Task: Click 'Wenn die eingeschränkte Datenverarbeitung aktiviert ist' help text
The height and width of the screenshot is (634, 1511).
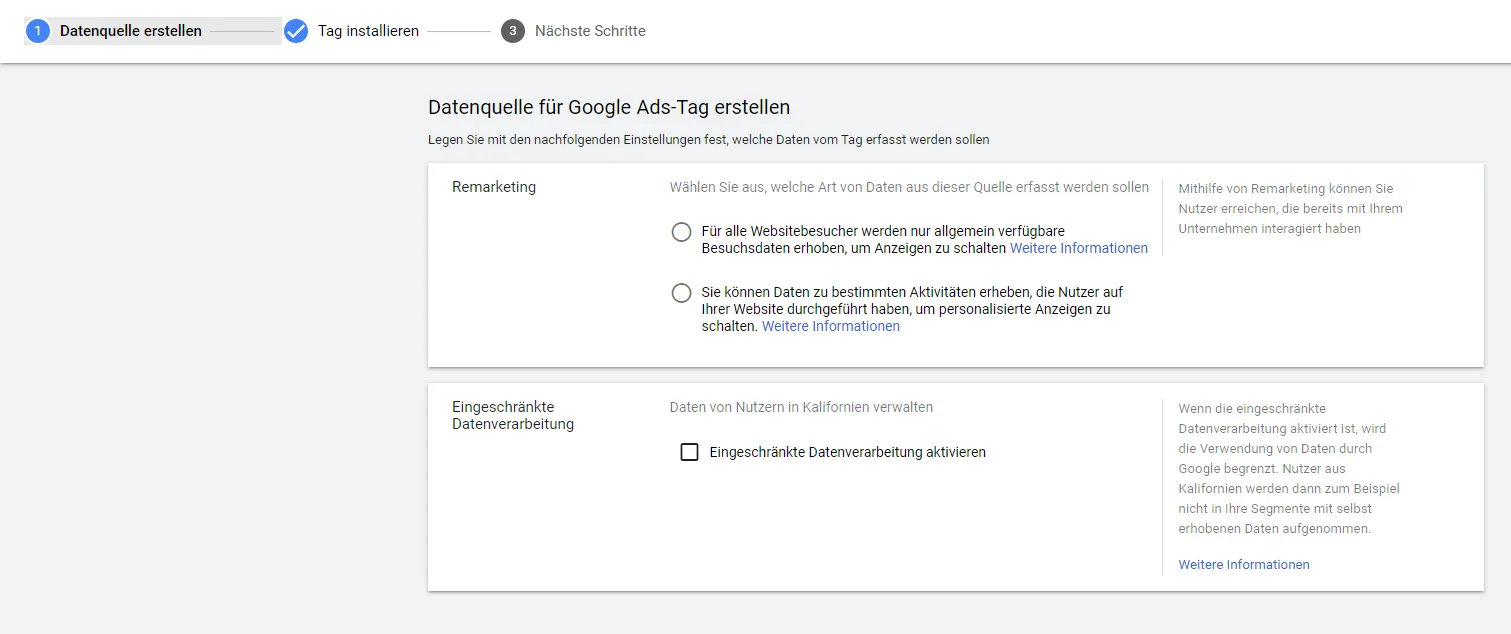Action: tap(1289, 468)
